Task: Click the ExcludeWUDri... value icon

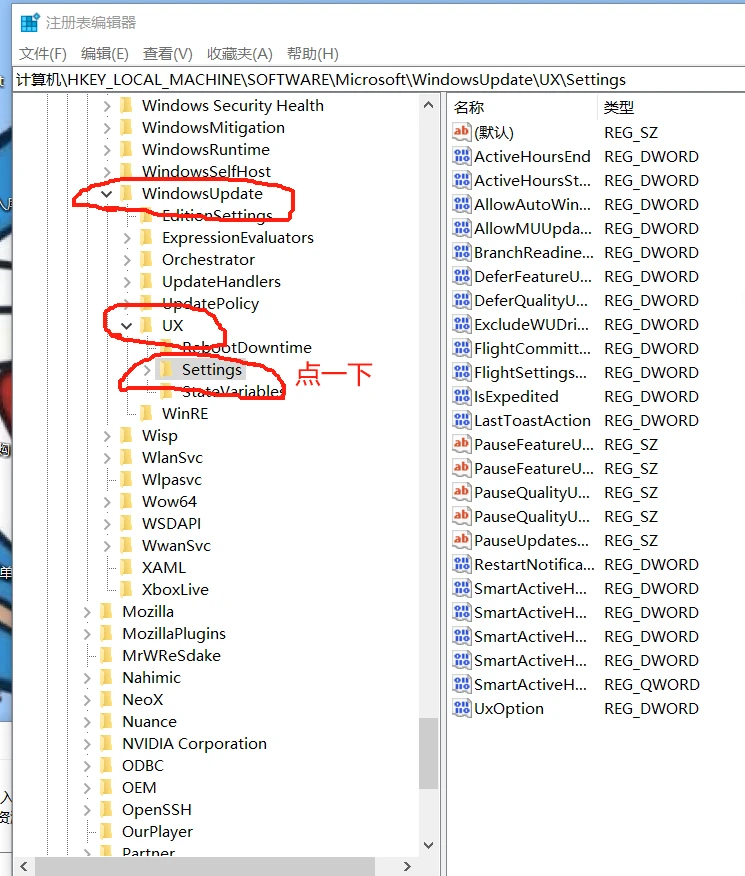Action: tap(461, 324)
